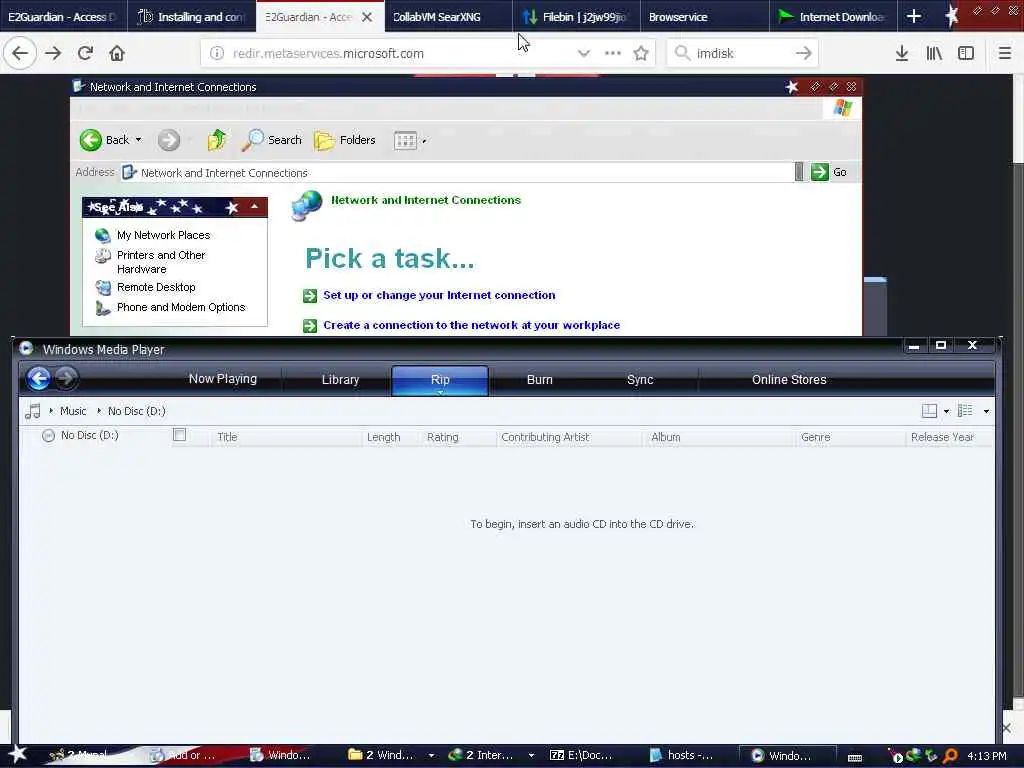
Task: Show site information for redir.metaservices.microsoft.com
Action: [217, 54]
